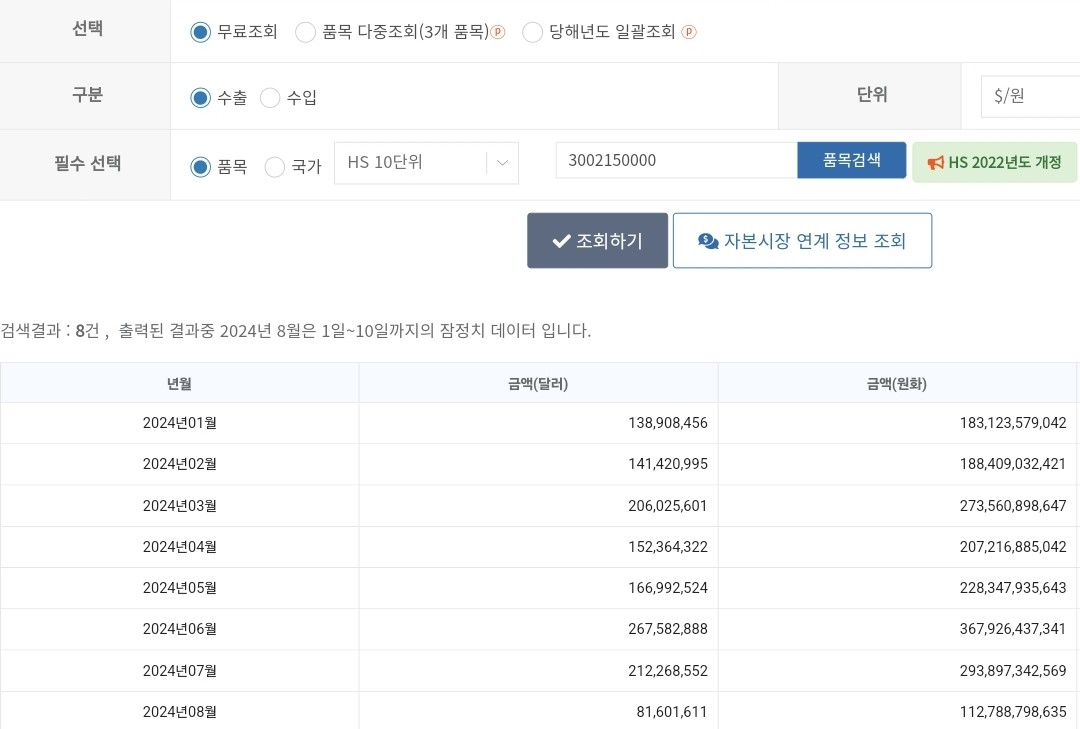Click won amount 293,897,342,569
The height and width of the screenshot is (729, 1080).
1012,670
